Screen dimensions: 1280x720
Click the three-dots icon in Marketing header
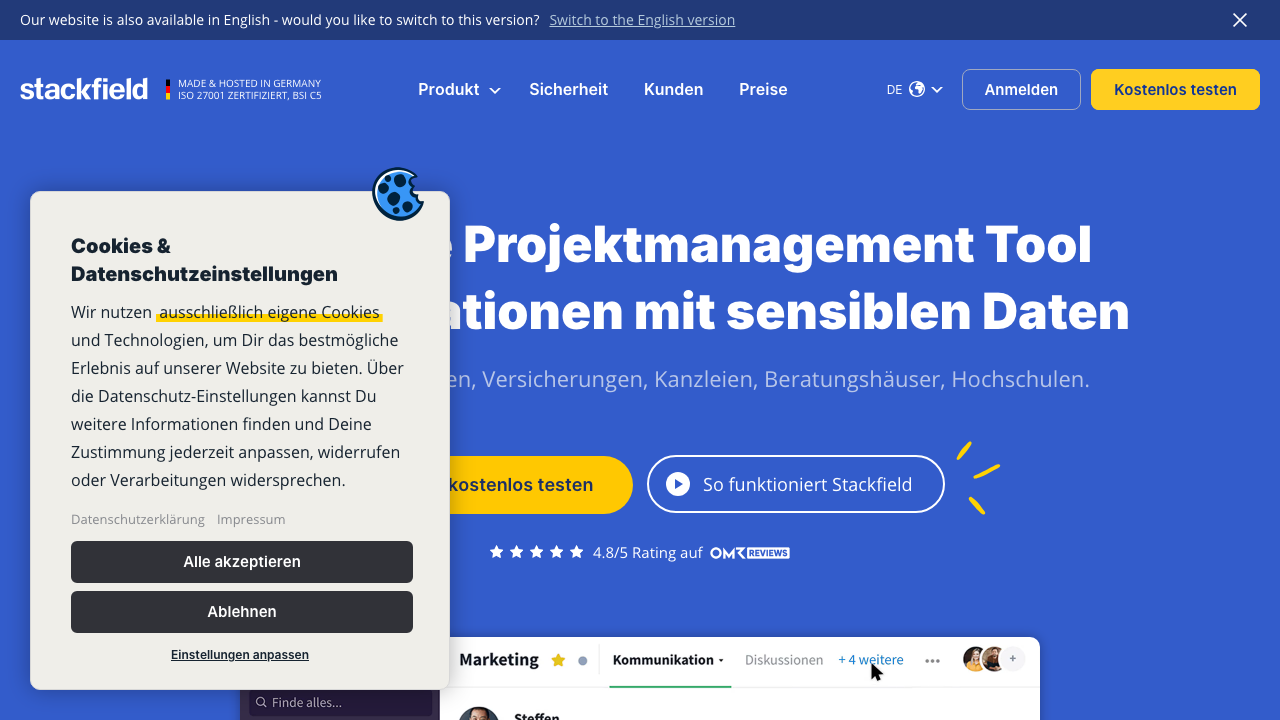click(932, 660)
